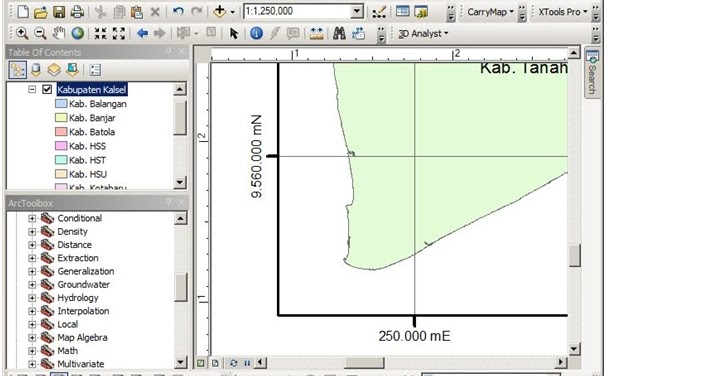Open the Table Of Contents window icon
Image resolution: width=718 pixels, height=376 pixels.
coord(403,11)
